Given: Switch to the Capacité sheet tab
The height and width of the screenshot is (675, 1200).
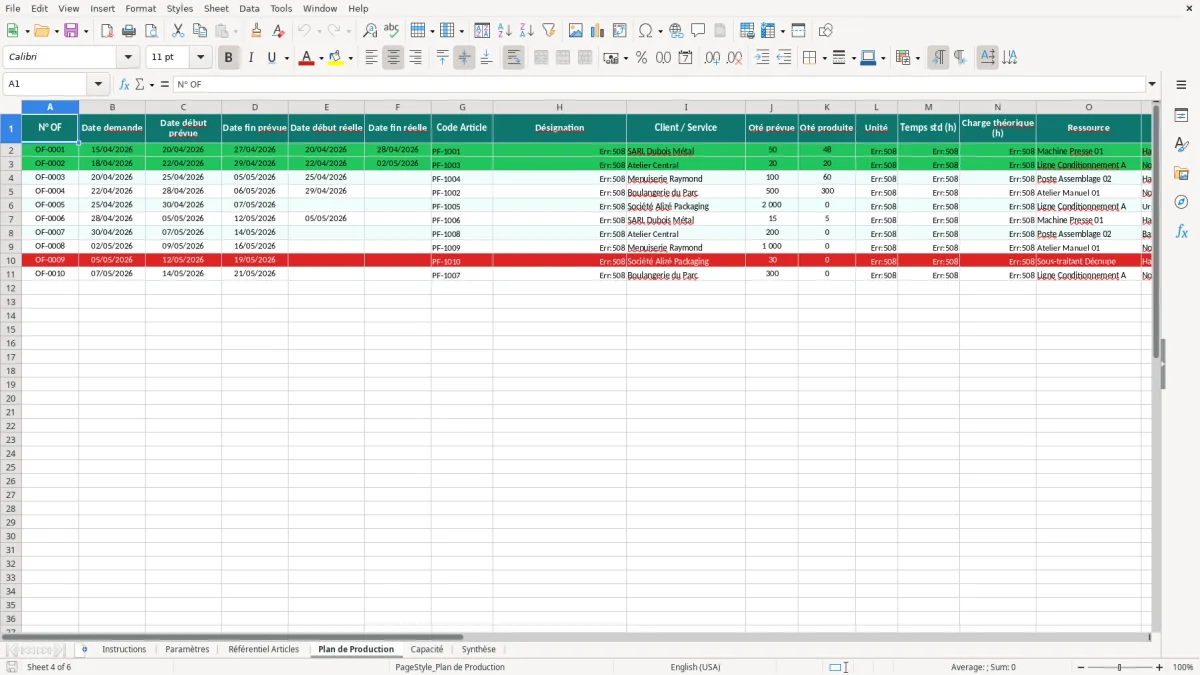Looking at the screenshot, I should [x=427, y=649].
